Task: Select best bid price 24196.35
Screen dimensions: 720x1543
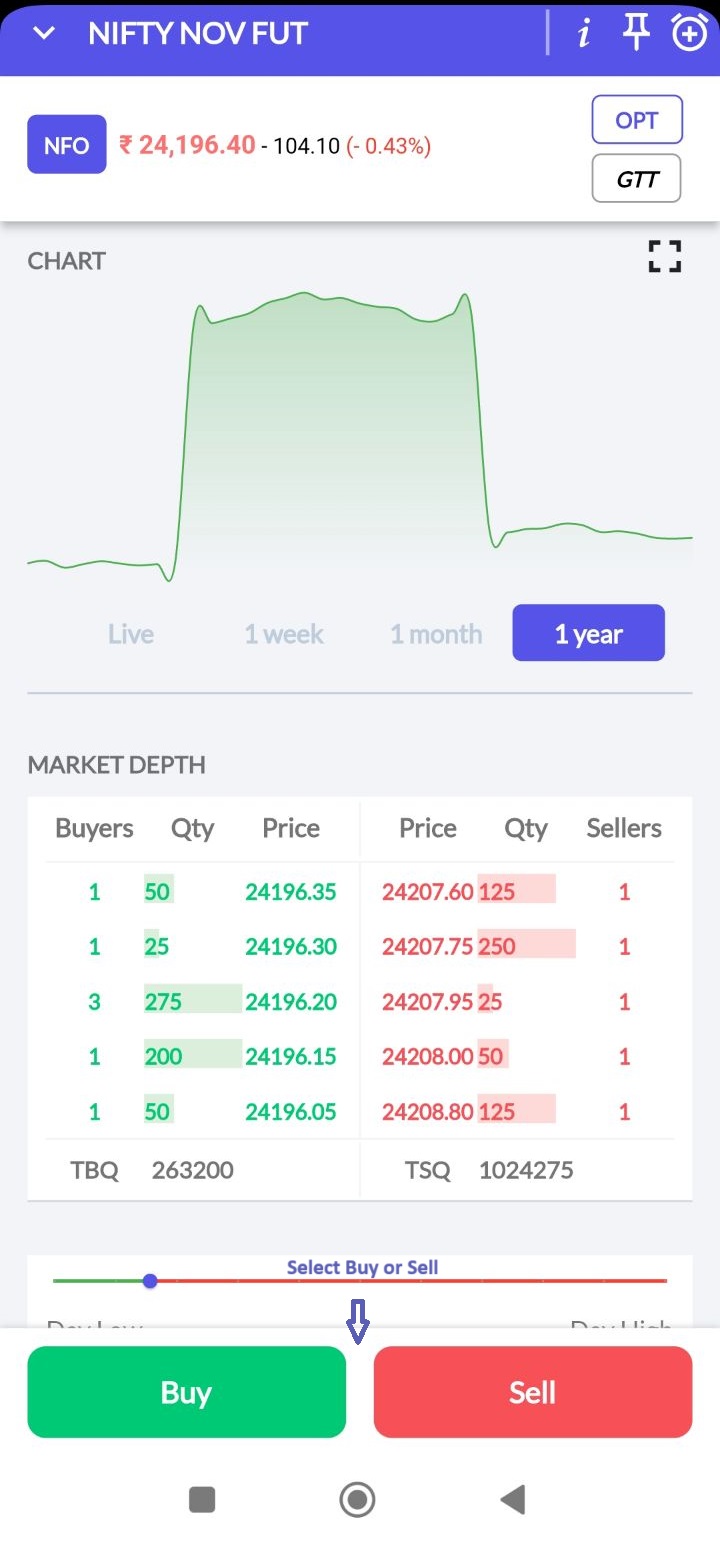Action: click(291, 891)
